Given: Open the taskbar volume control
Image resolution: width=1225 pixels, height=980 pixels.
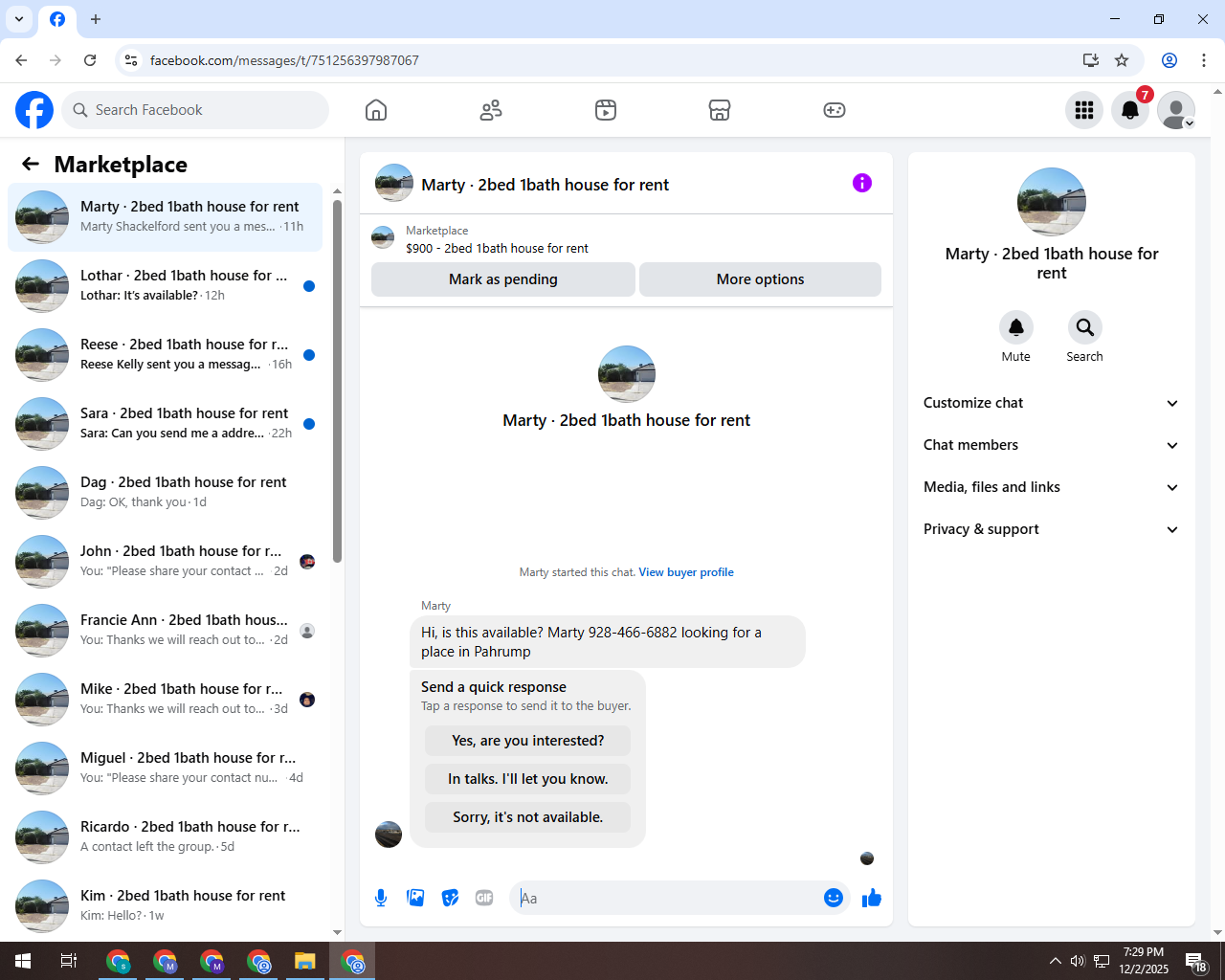Looking at the screenshot, I should point(1078,961).
